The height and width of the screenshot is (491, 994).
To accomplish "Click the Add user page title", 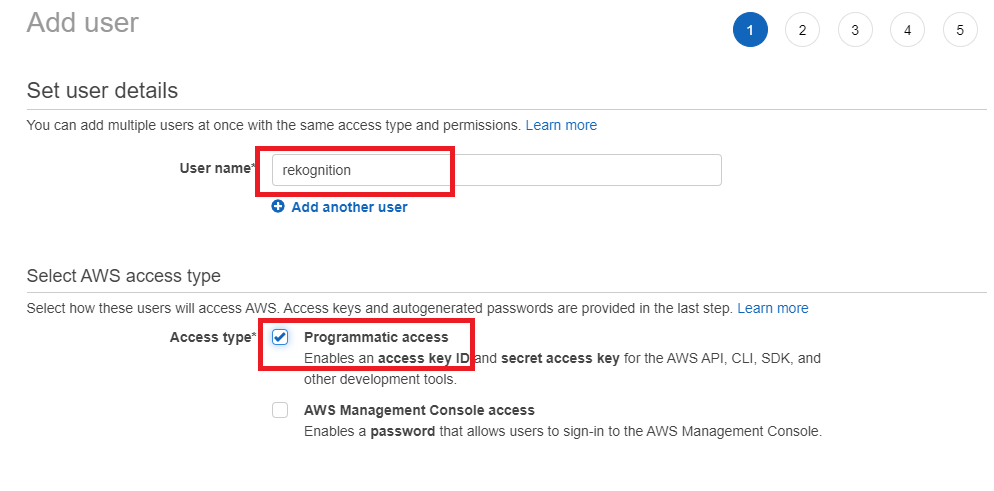I will click(x=83, y=22).
